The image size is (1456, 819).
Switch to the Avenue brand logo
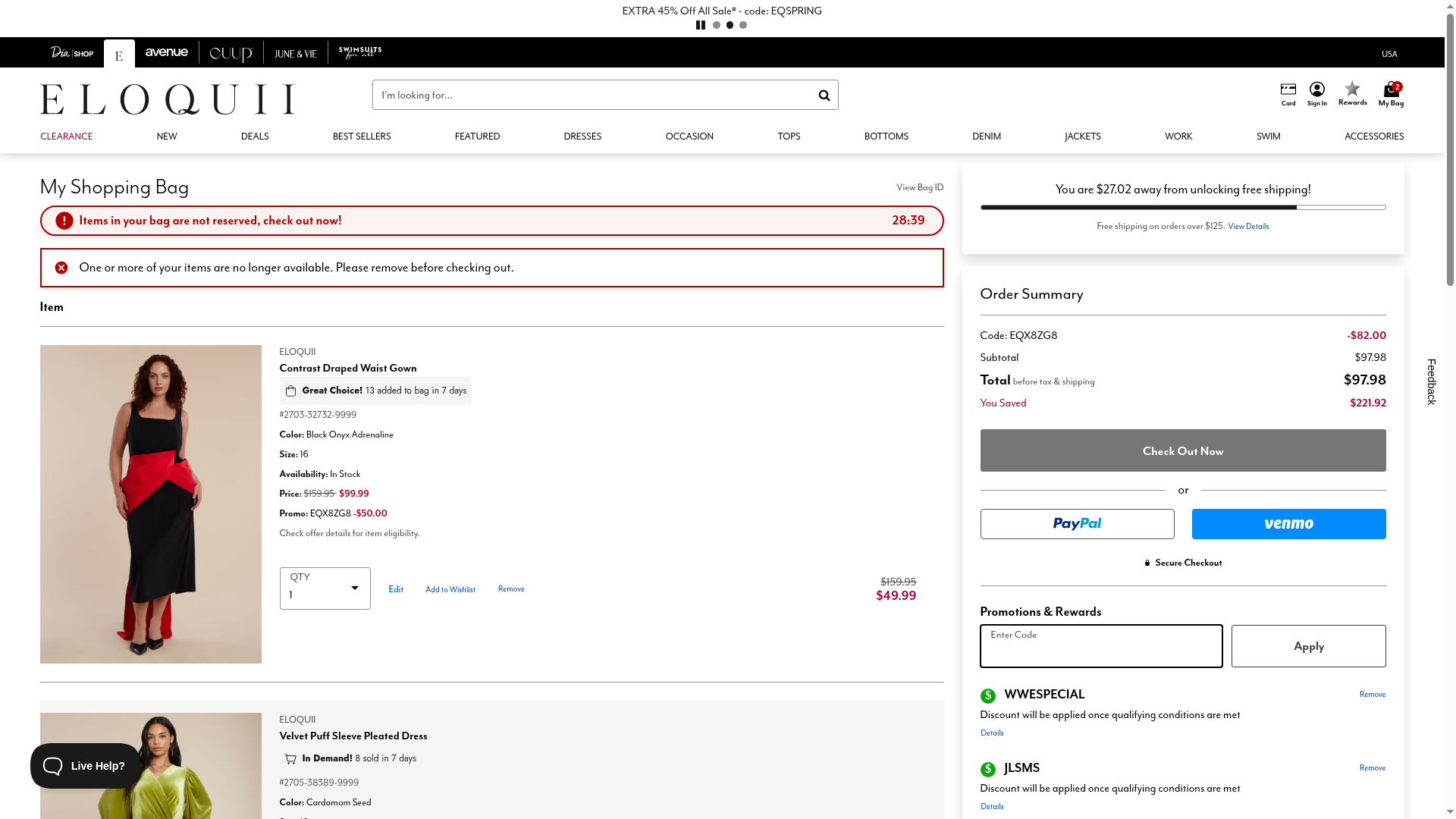pyautogui.click(x=167, y=52)
